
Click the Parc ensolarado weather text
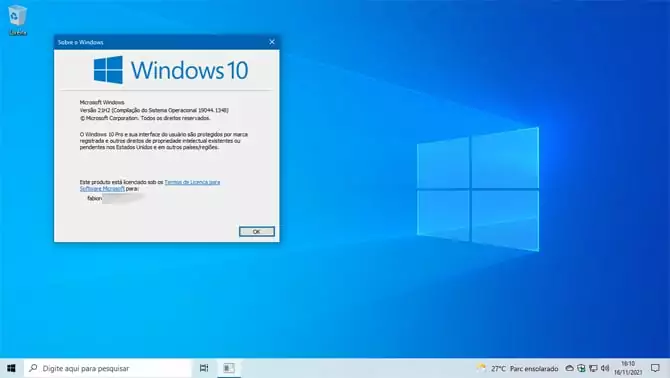coord(534,368)
